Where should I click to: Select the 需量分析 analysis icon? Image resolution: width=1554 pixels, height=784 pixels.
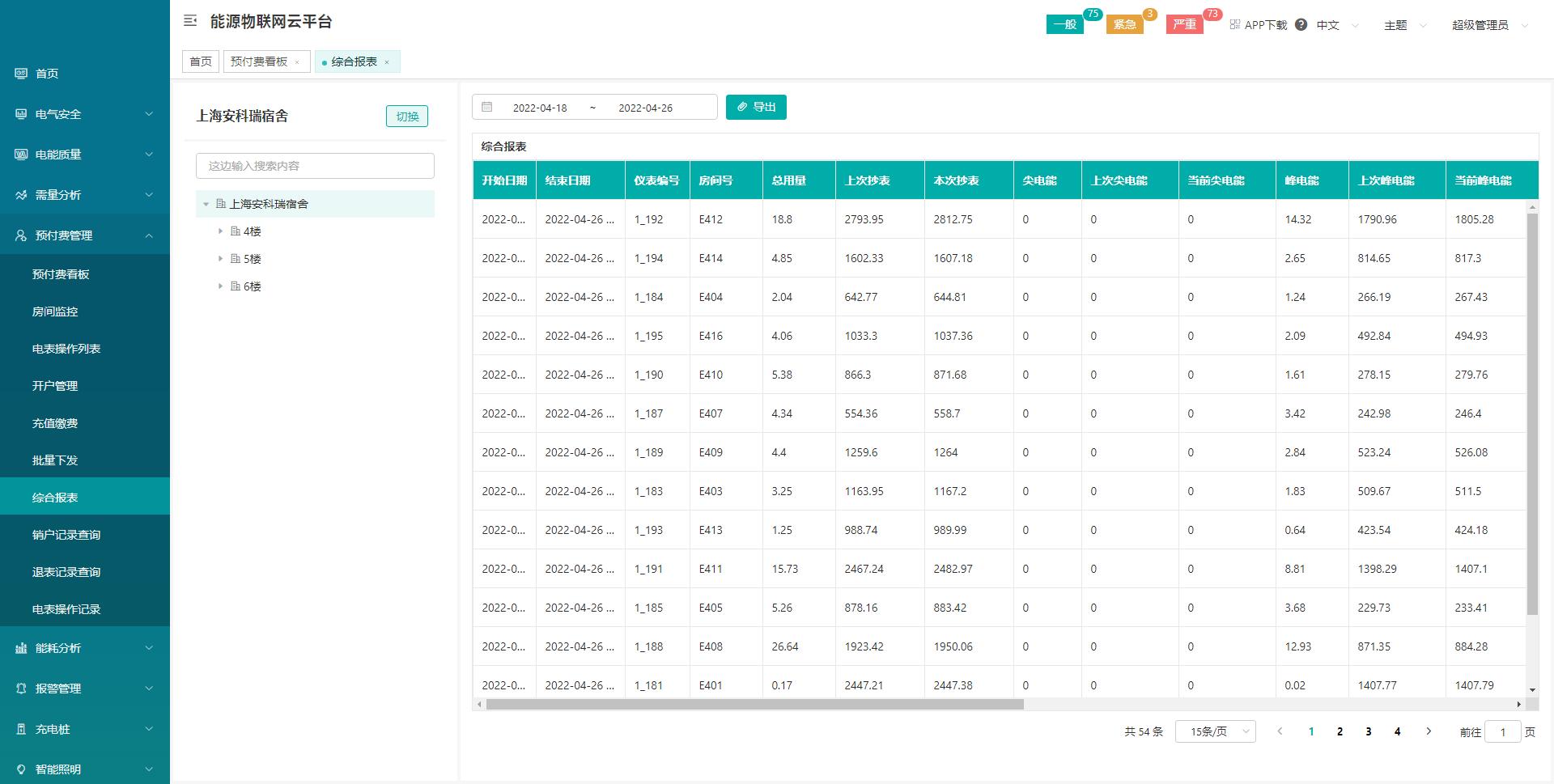[x=20, y=195]
